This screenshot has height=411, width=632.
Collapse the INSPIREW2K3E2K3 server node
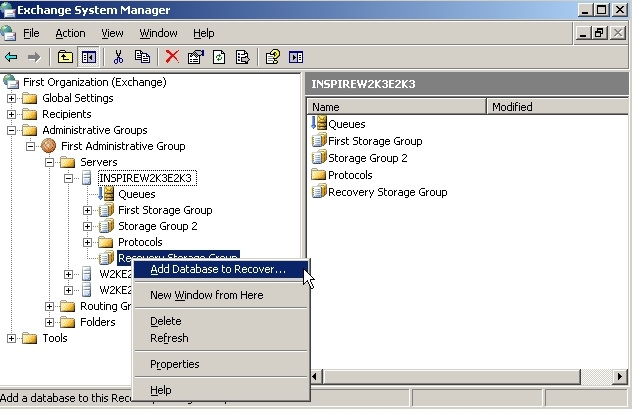(69, 178)
